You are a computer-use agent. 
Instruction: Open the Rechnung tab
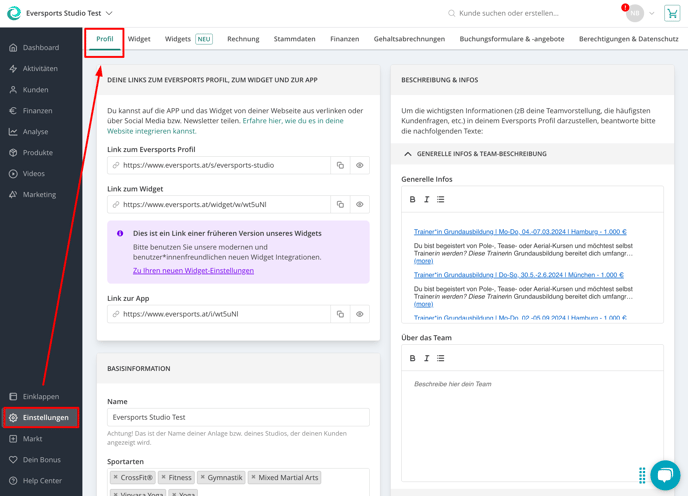(x=243, y=39)
